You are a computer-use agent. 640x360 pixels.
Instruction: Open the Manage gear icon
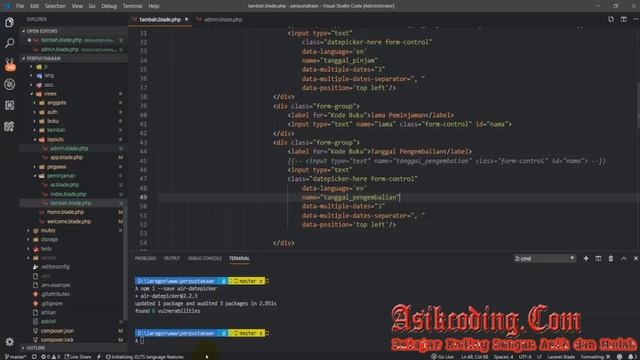point(9,341)
